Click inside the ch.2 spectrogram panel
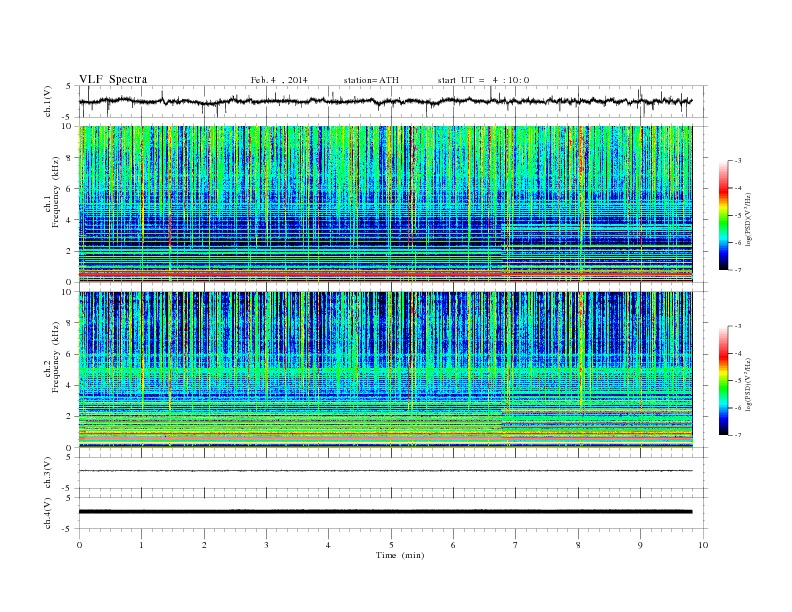792x612 pixels. click(x=385, y=369)
